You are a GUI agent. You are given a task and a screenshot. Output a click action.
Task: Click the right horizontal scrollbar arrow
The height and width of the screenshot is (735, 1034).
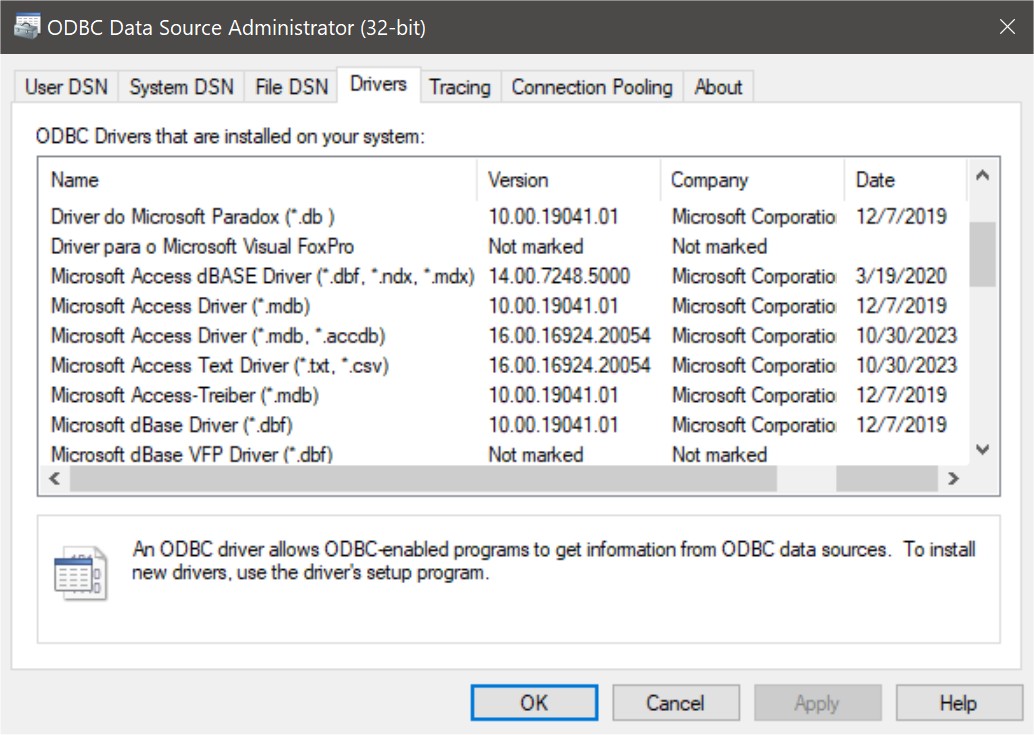(954, 480)
